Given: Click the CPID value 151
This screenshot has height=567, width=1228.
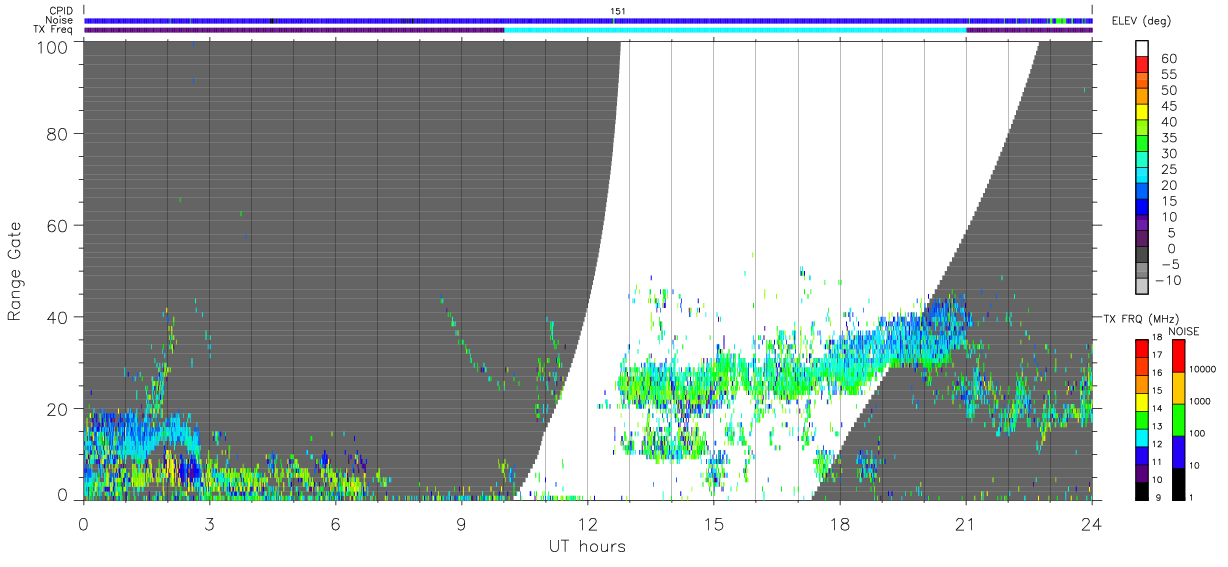Looking at the screenshot, I should click(617, 11).
